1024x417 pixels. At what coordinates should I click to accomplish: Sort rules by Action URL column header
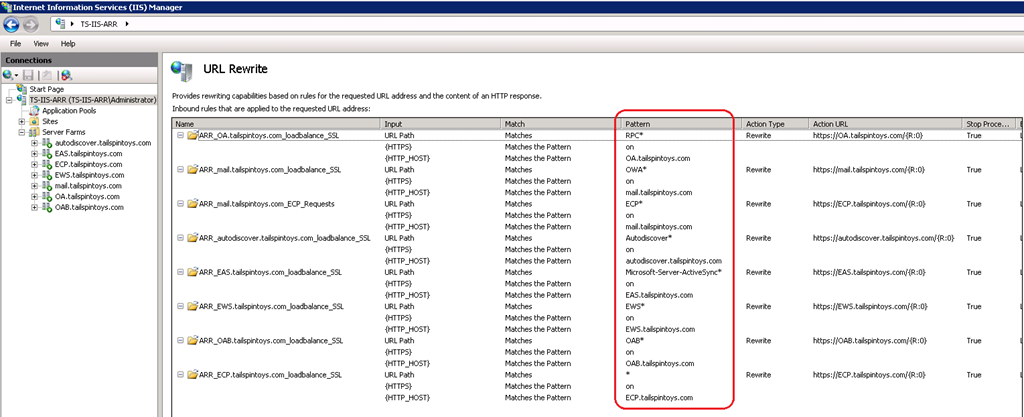885,124
